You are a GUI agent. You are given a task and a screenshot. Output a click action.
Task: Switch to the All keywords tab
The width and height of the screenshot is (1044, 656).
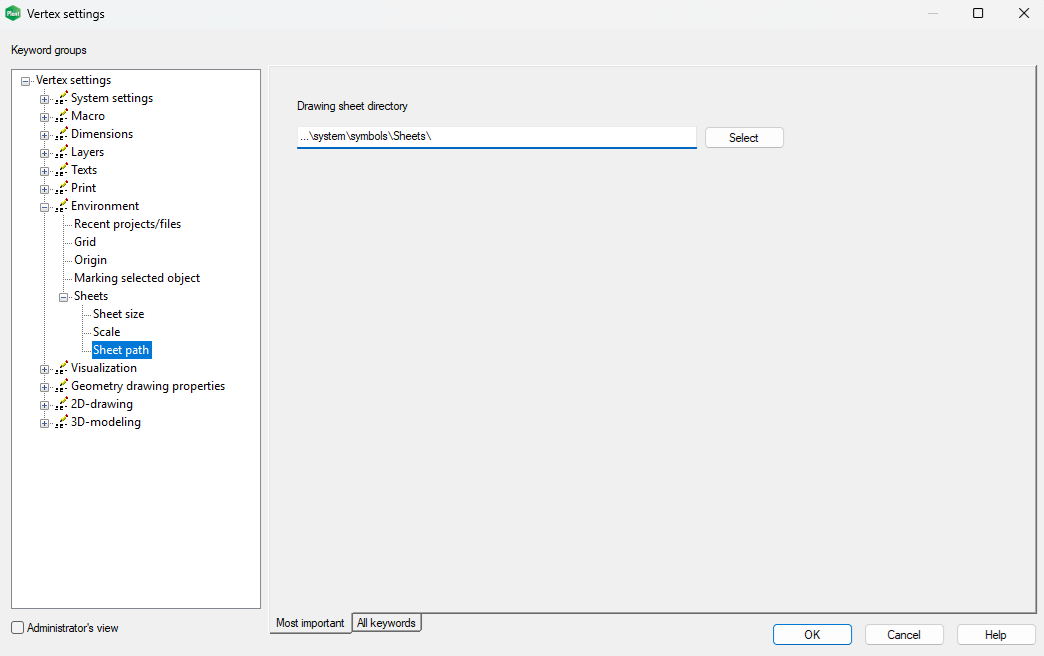click(x=386, y=623)
